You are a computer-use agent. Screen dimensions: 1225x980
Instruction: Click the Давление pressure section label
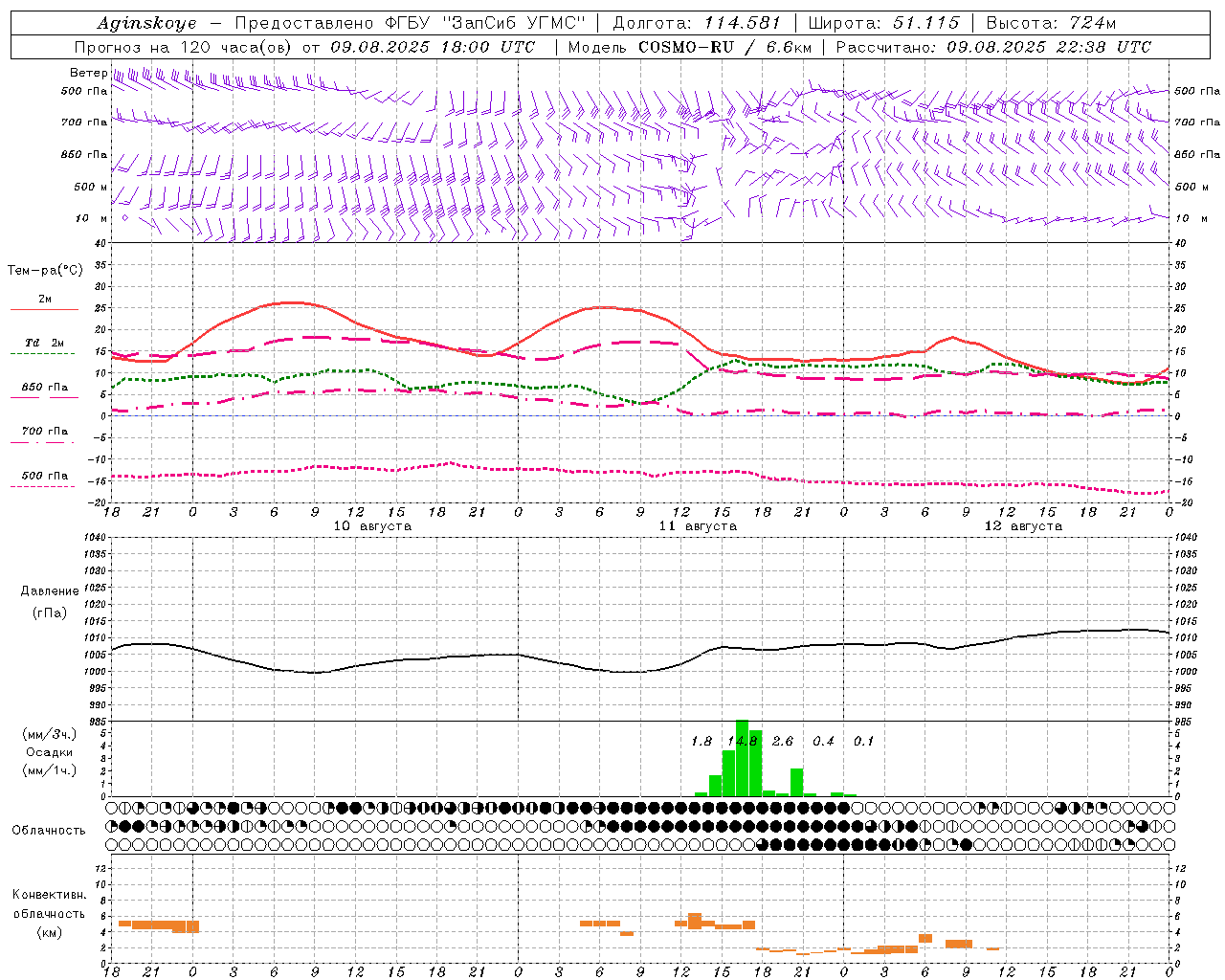(50, 591)
